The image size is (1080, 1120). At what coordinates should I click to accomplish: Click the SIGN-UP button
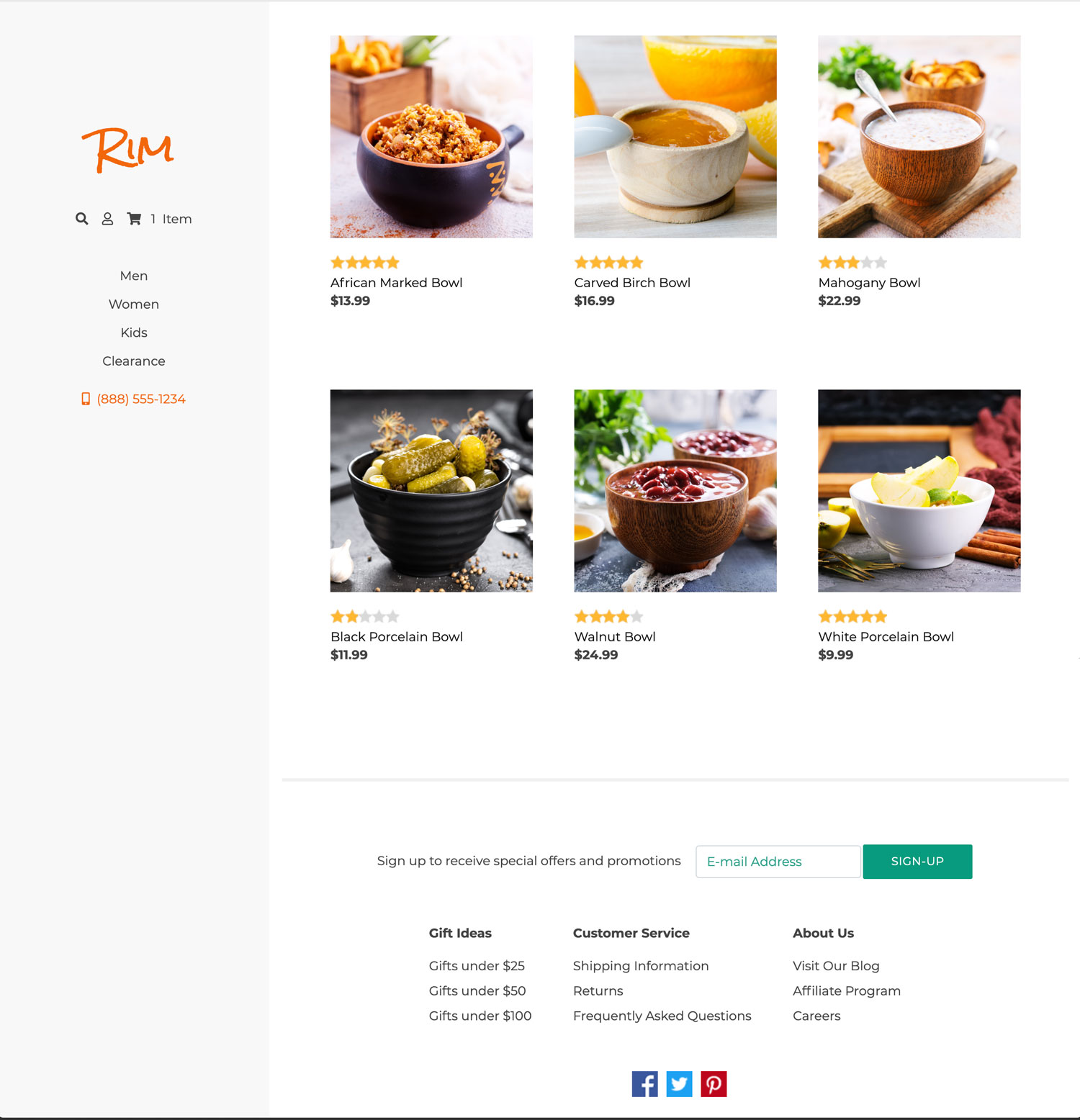(917, 862)
